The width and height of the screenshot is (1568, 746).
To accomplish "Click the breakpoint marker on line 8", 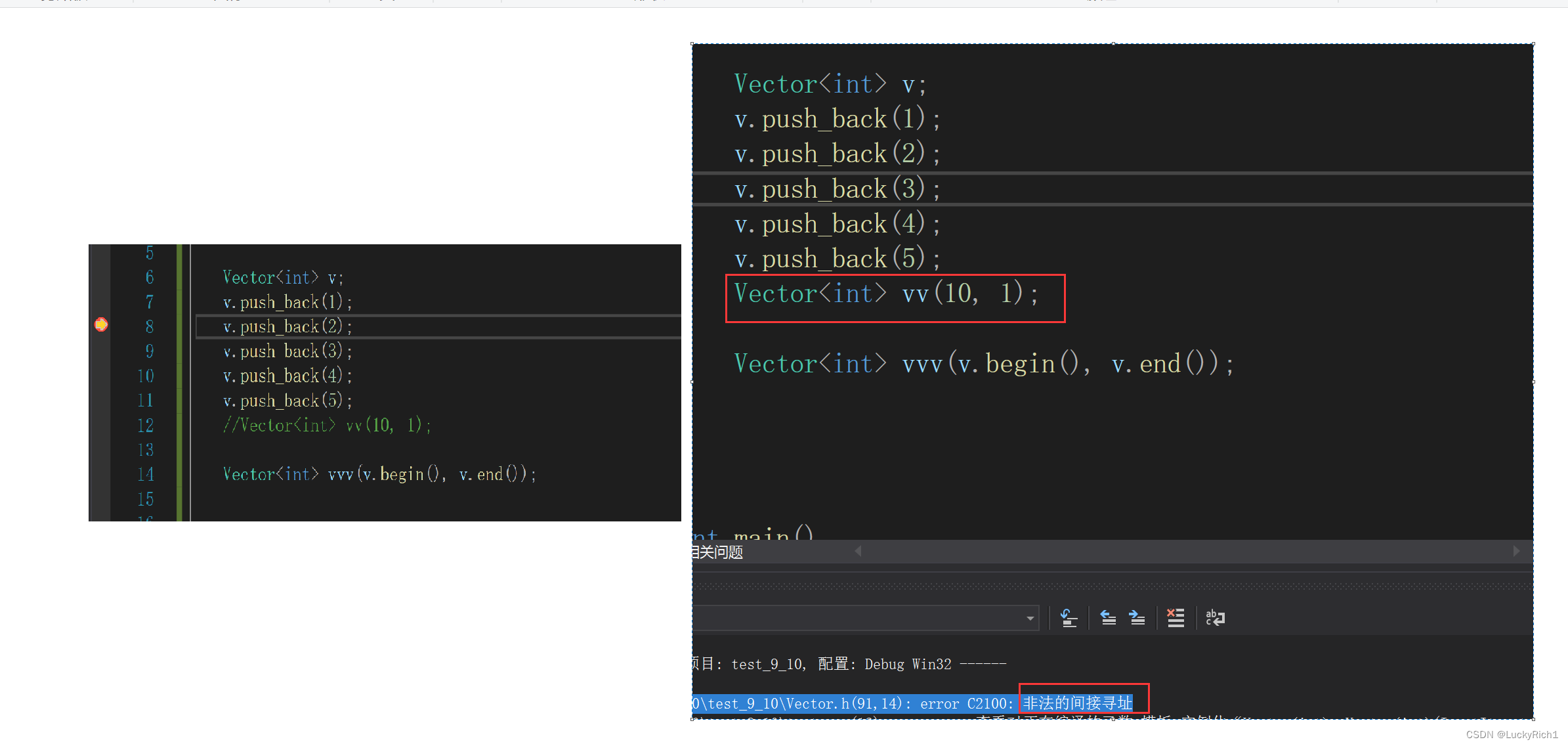I will pos(101,324).
